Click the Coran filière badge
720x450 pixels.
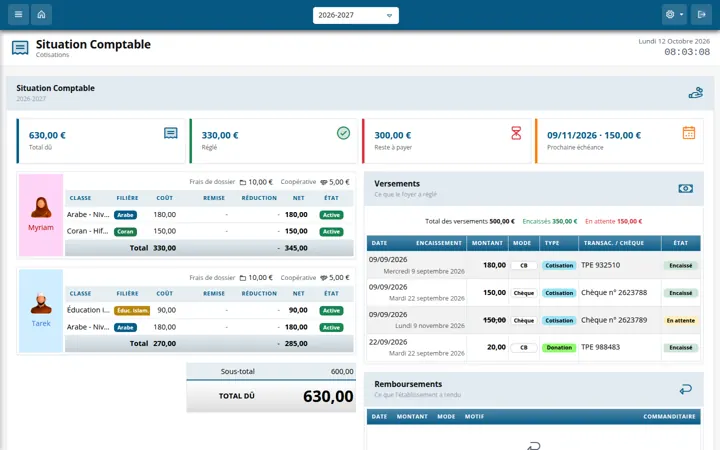(125, 231)
